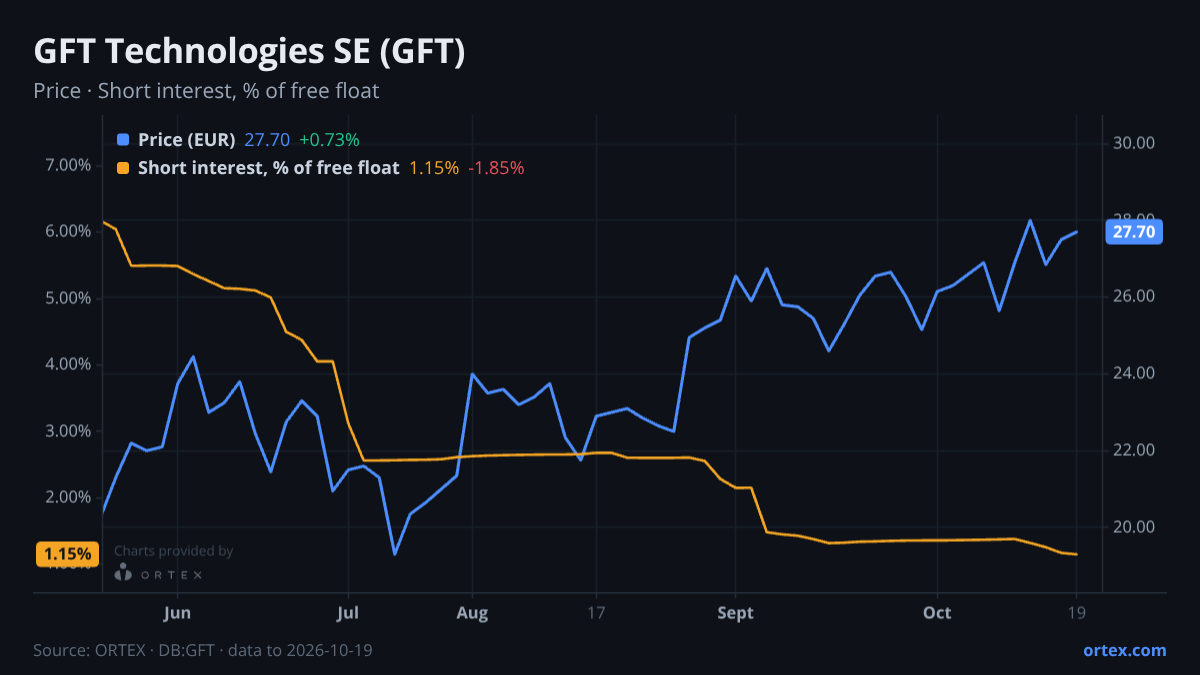Click the 26.00 right axis label
Screen dimensions: 1200x675
[x=1134, y=297]
